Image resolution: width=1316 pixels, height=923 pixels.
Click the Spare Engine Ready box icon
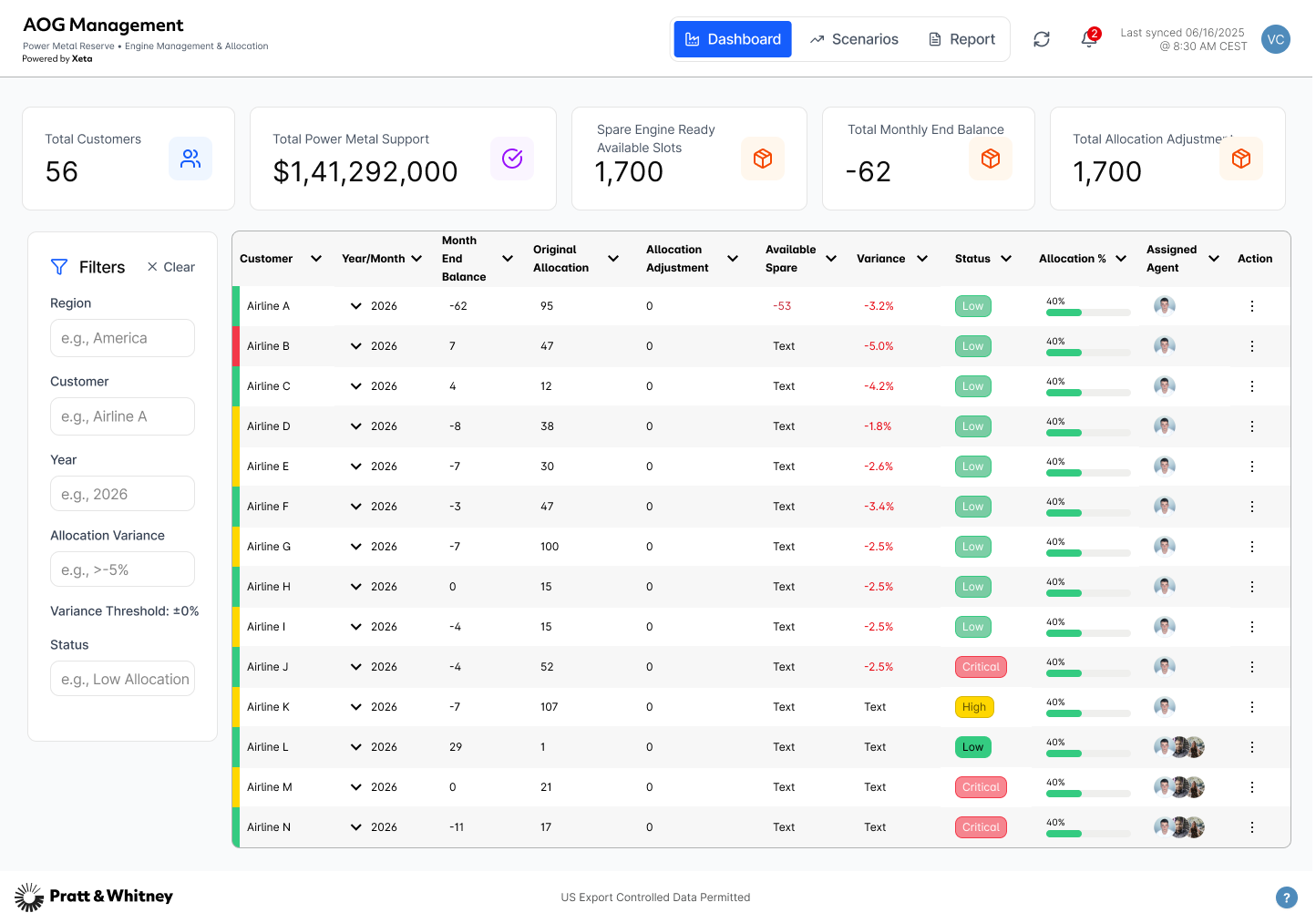tap(763, 159)
